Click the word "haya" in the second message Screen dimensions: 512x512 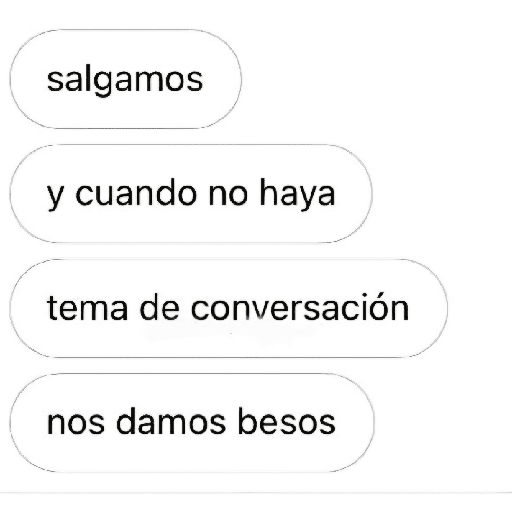[297, 195]
